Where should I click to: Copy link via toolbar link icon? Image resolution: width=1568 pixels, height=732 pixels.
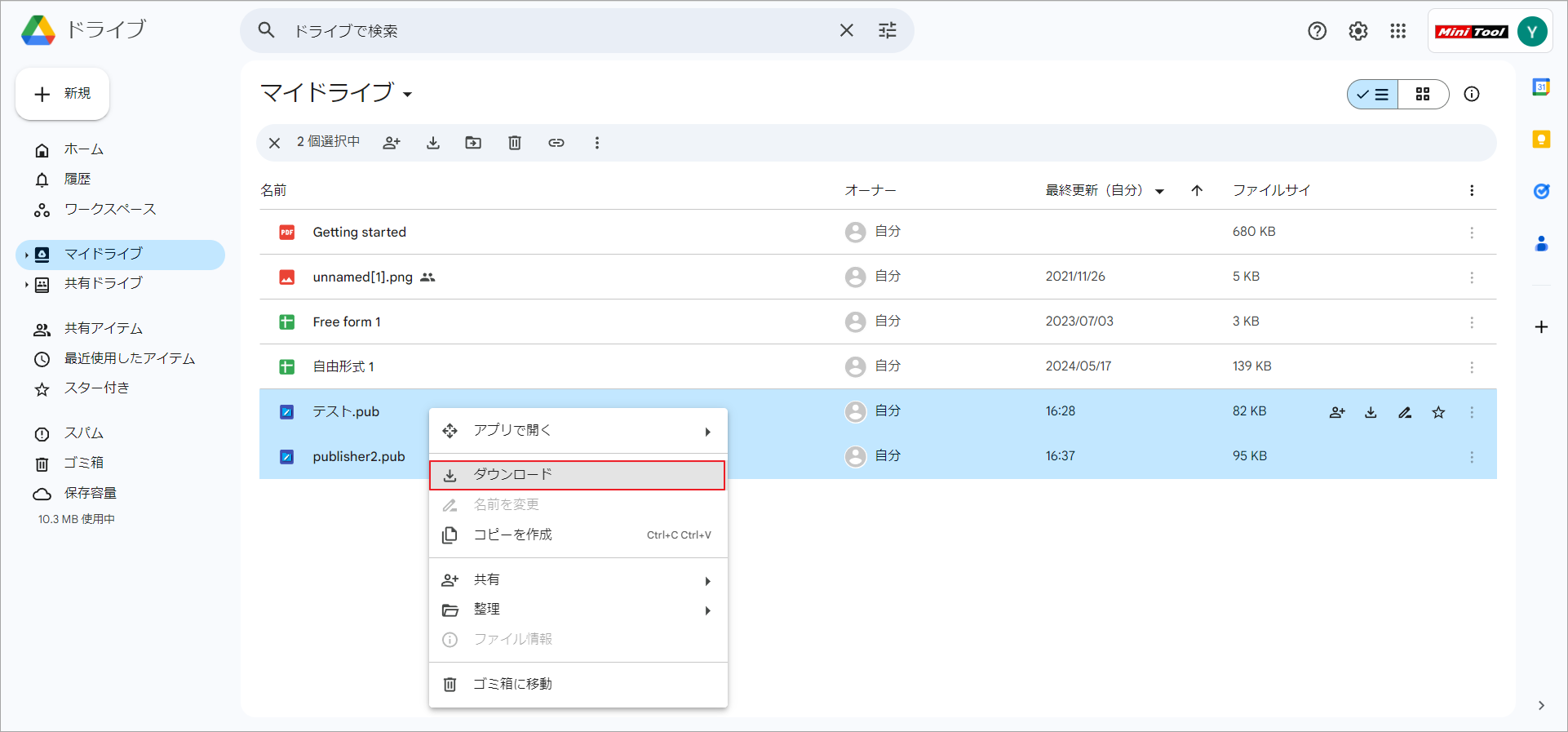(x=556, y=143)
